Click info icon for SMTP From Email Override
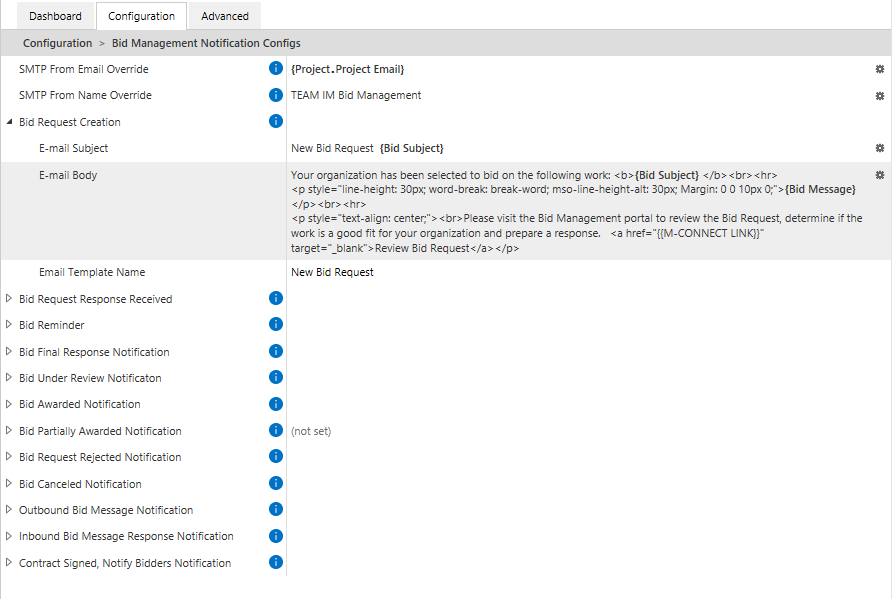 (276, 69)
